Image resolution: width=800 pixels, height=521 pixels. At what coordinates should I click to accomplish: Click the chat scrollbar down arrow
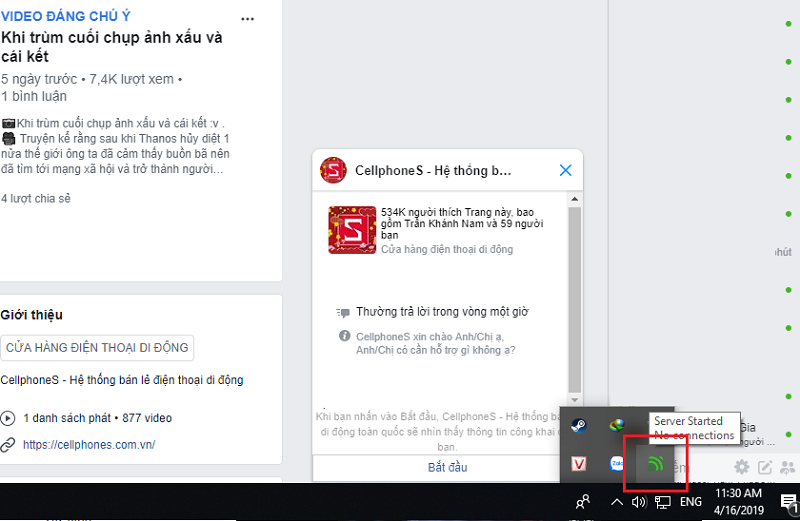[574, 400]
